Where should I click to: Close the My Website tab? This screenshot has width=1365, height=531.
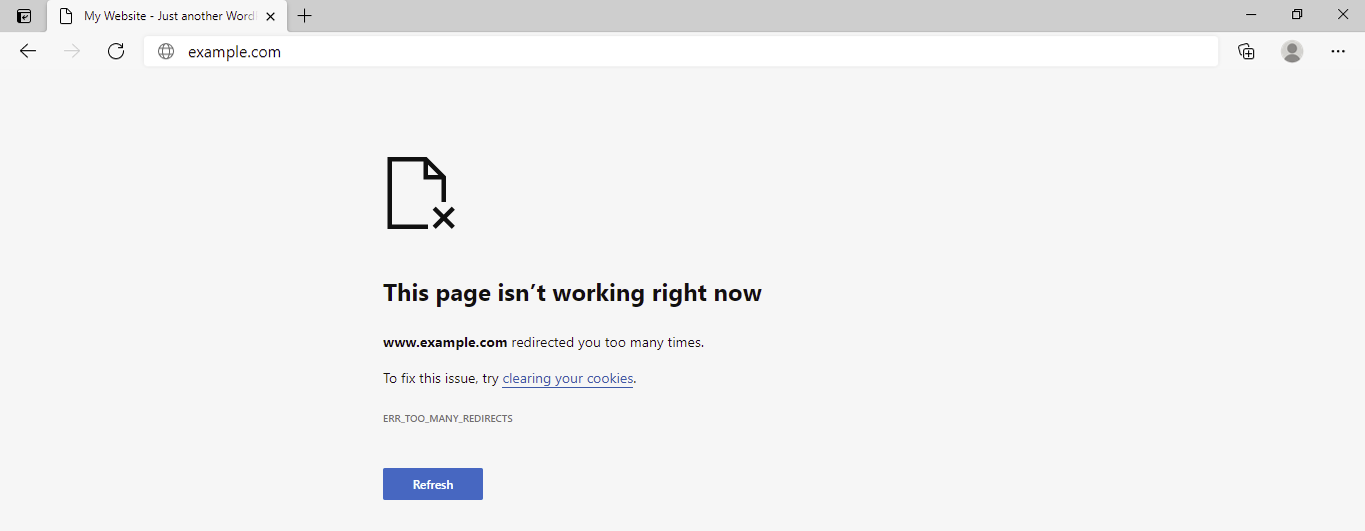270,16
